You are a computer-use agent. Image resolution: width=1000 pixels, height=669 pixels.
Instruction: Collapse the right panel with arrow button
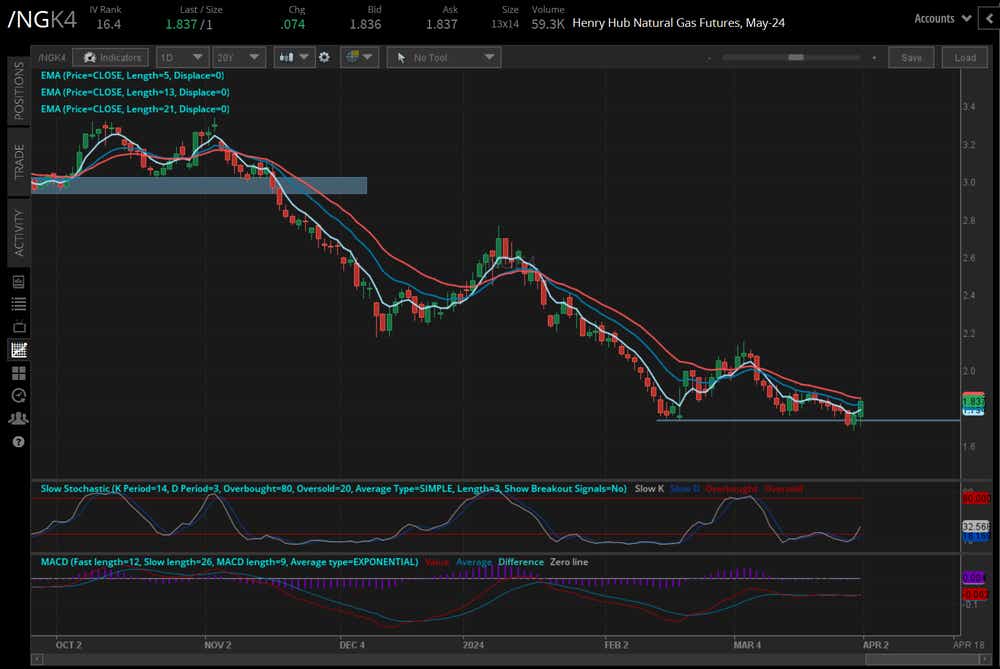pos(988,18)
